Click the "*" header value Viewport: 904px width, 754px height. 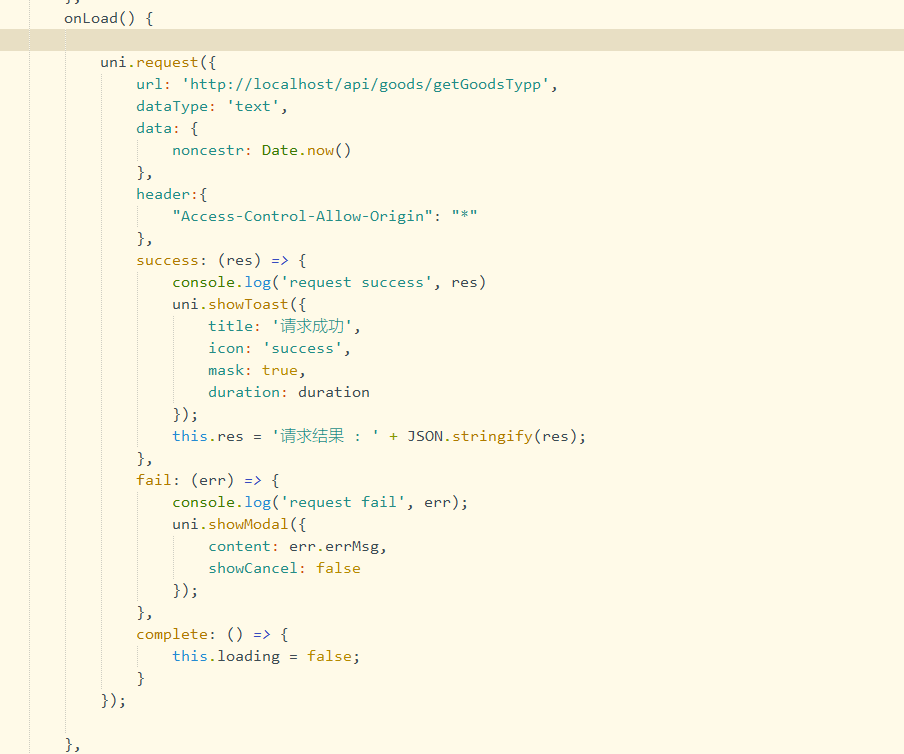pyautogui.click(x=464, y=217)
